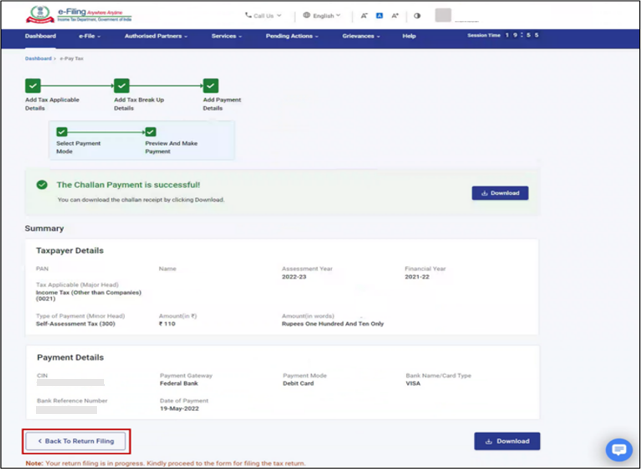Click Back To Return Filing button
Viewport: 643px width, 469px height.
[76, 440]
